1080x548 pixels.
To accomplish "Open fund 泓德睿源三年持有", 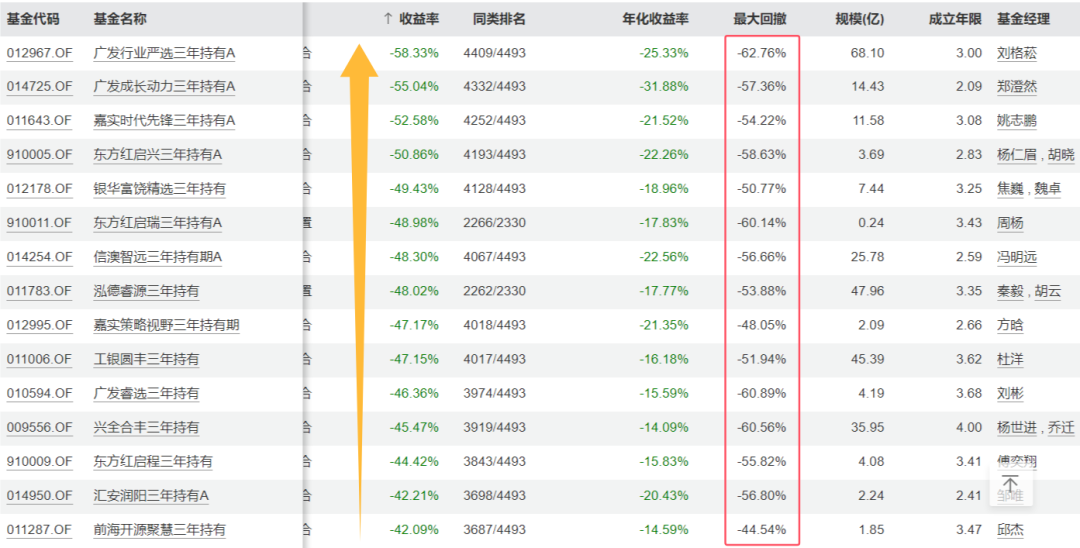I will 146,291.
